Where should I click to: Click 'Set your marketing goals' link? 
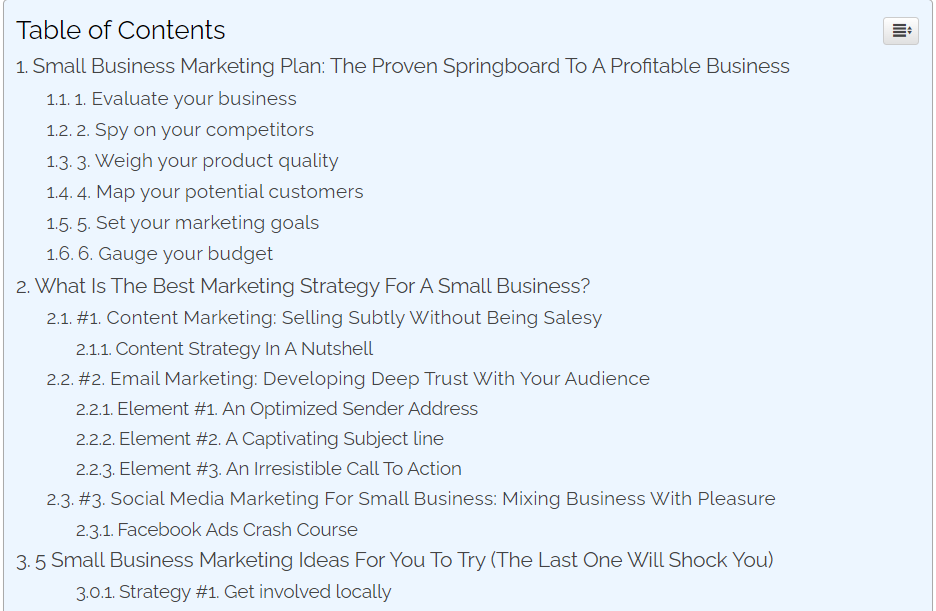click(183, 223)
